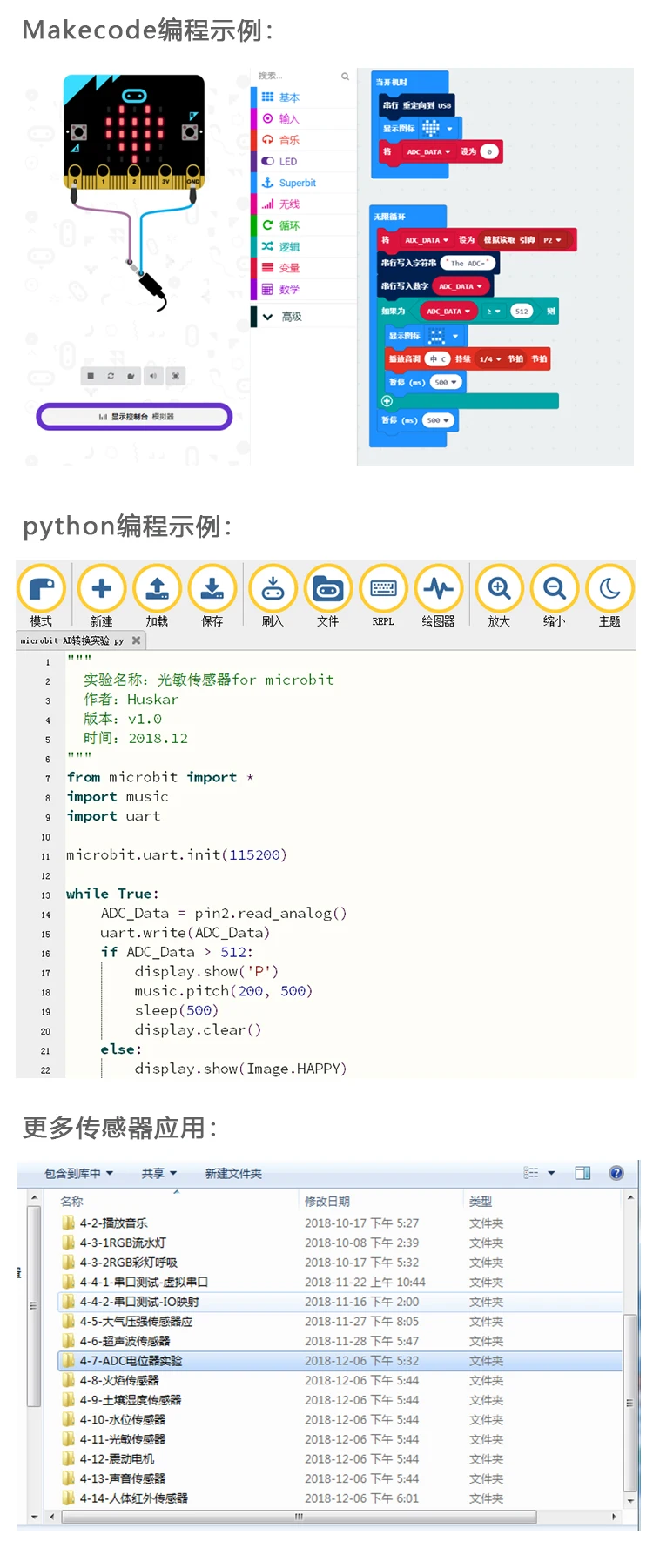Expand the 高级 advanced categories
653x1568 pixels.
point(305,317)
